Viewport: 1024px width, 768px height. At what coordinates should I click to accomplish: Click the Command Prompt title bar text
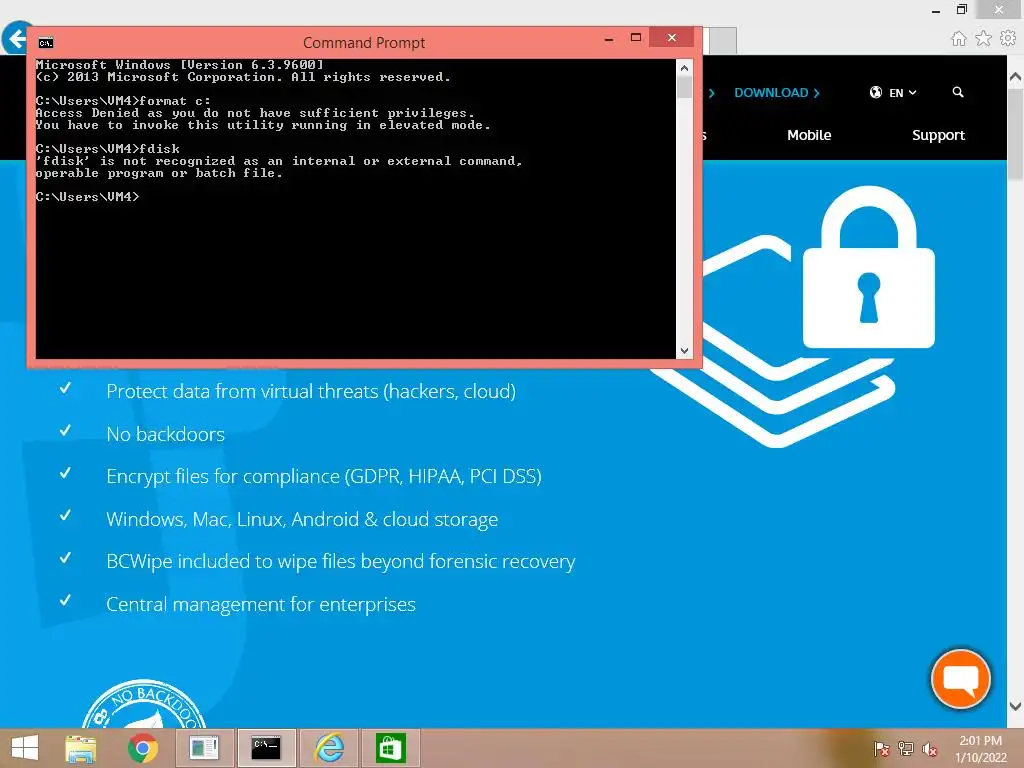364,43
